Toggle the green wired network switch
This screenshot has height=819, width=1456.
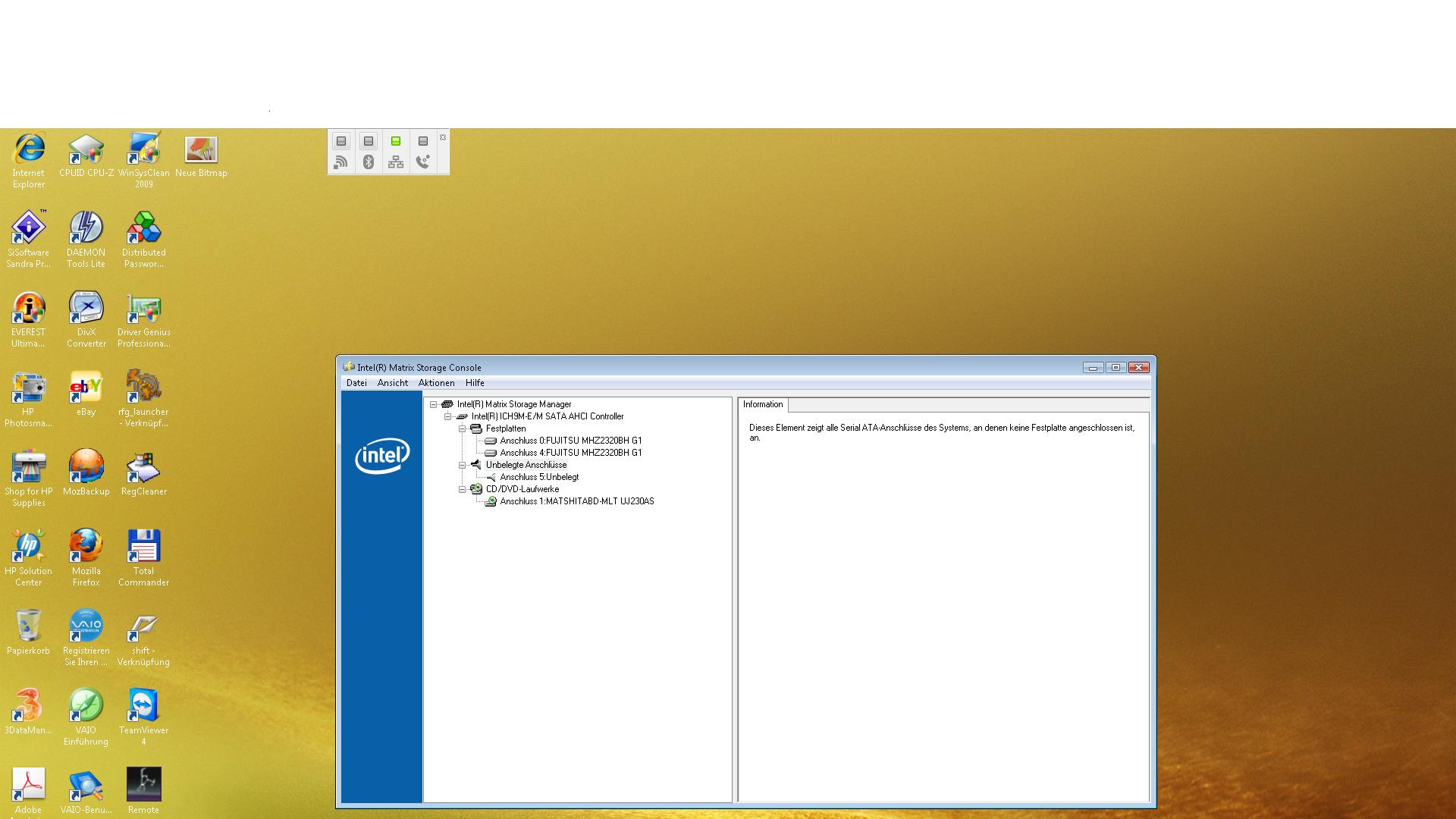tap(396, 142)
